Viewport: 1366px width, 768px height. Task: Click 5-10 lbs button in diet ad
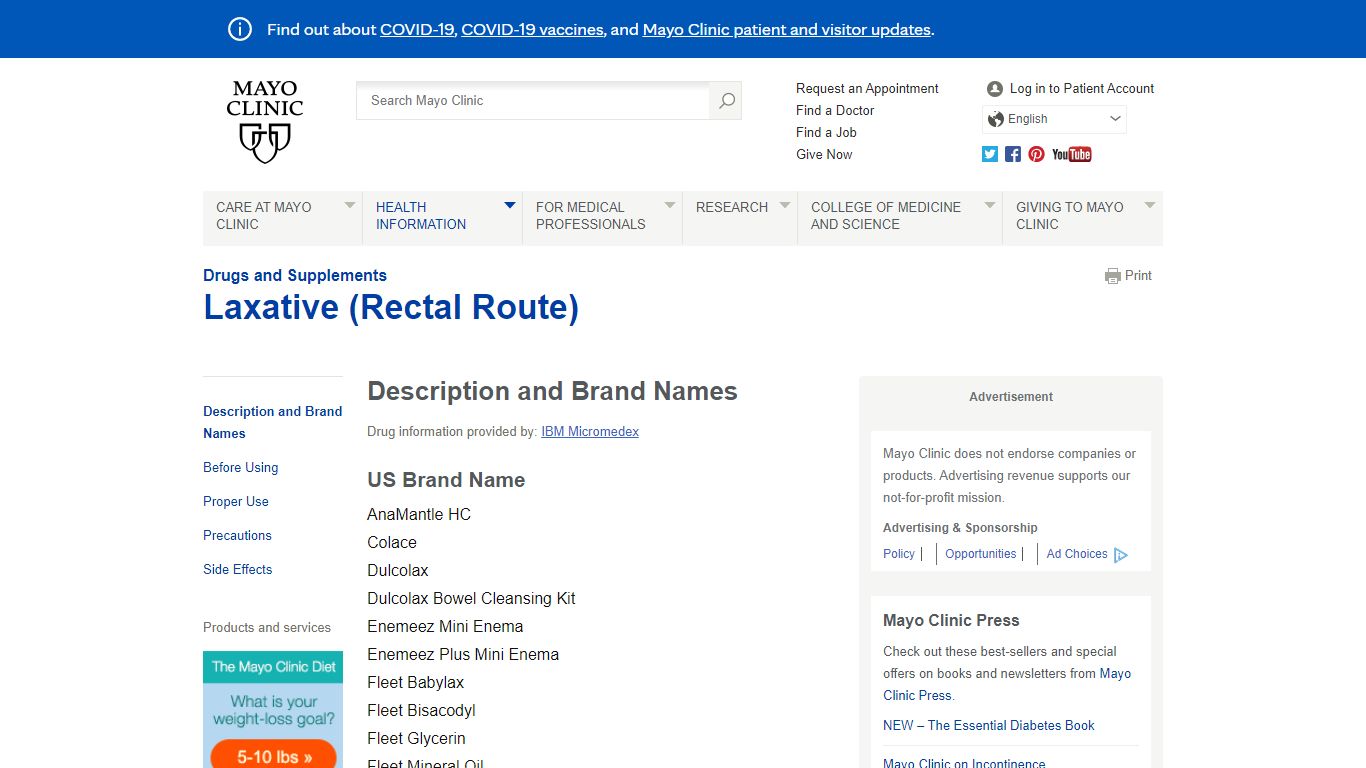tap(273, 755)
